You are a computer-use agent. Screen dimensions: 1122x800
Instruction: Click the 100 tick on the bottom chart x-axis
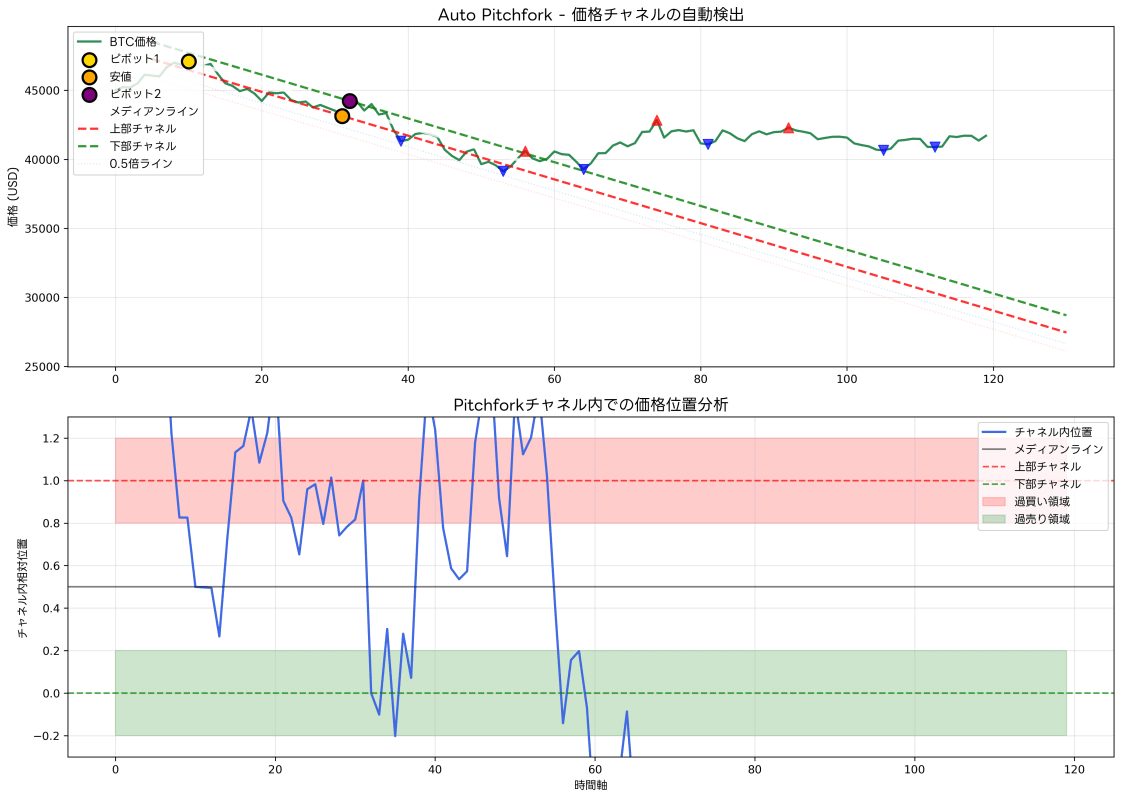coord(914,770)
